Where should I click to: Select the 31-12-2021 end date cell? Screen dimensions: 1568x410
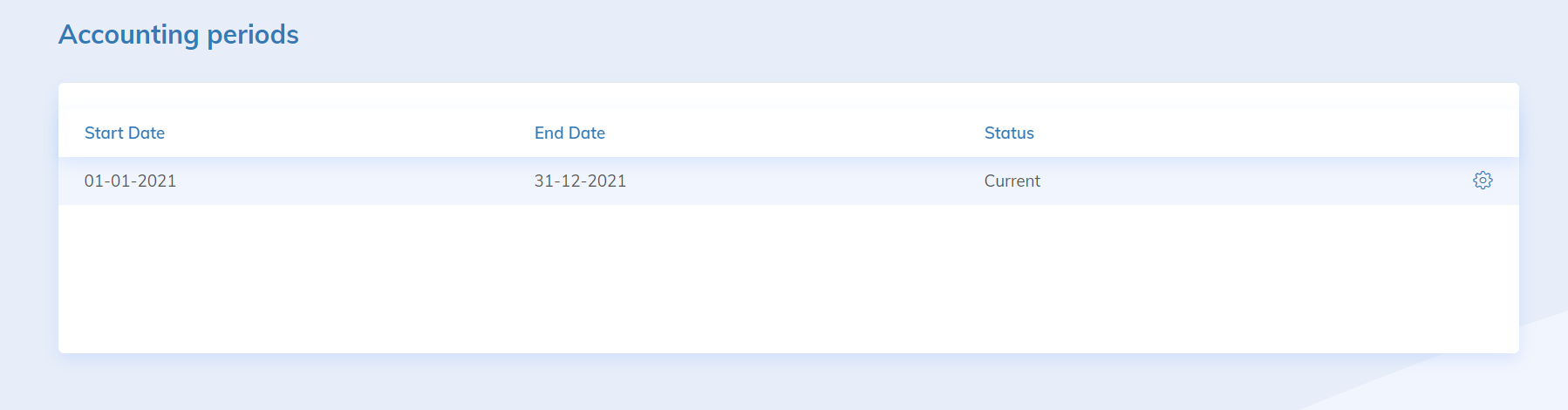[x=580, y=181]
